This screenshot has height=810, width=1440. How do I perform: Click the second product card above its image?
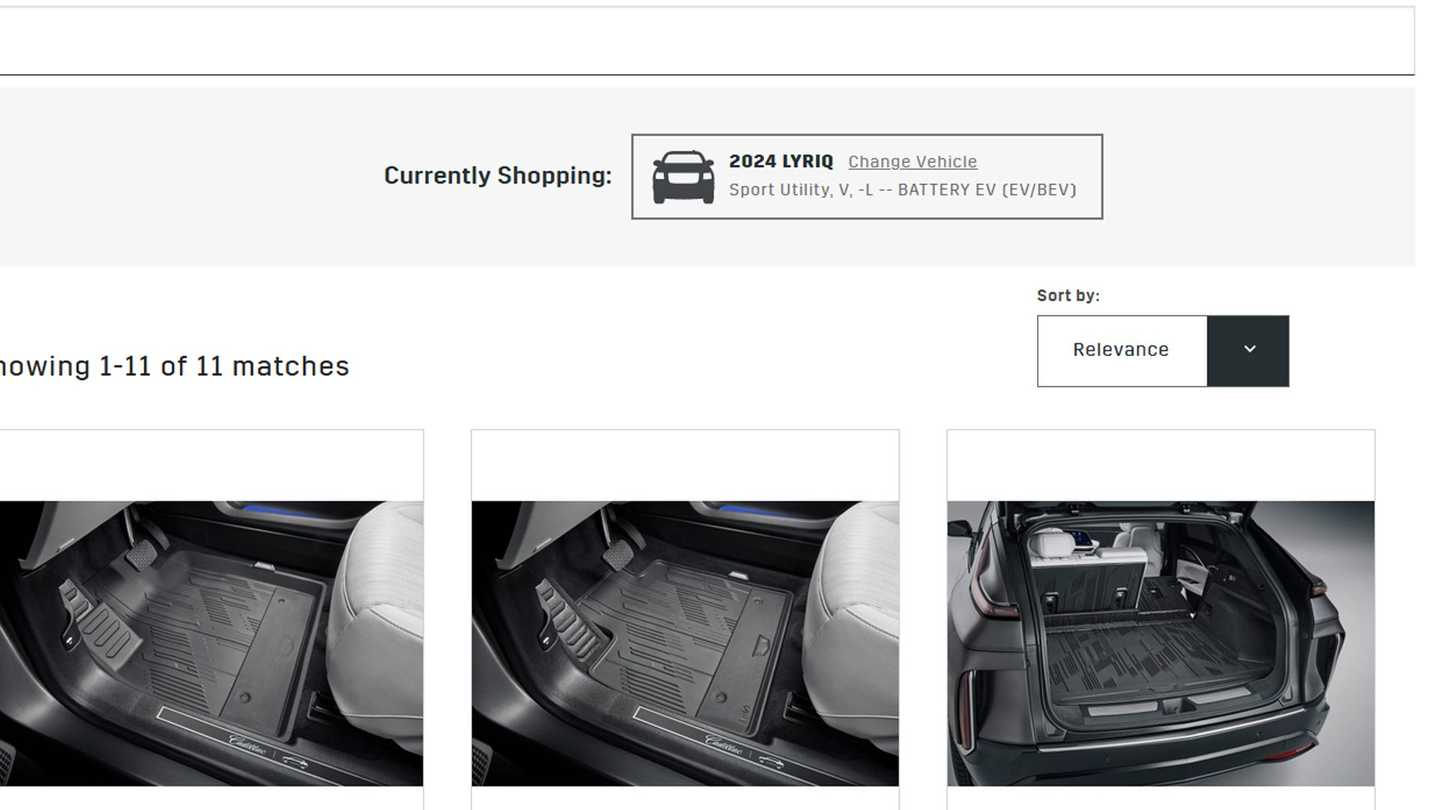coord(684,463)
